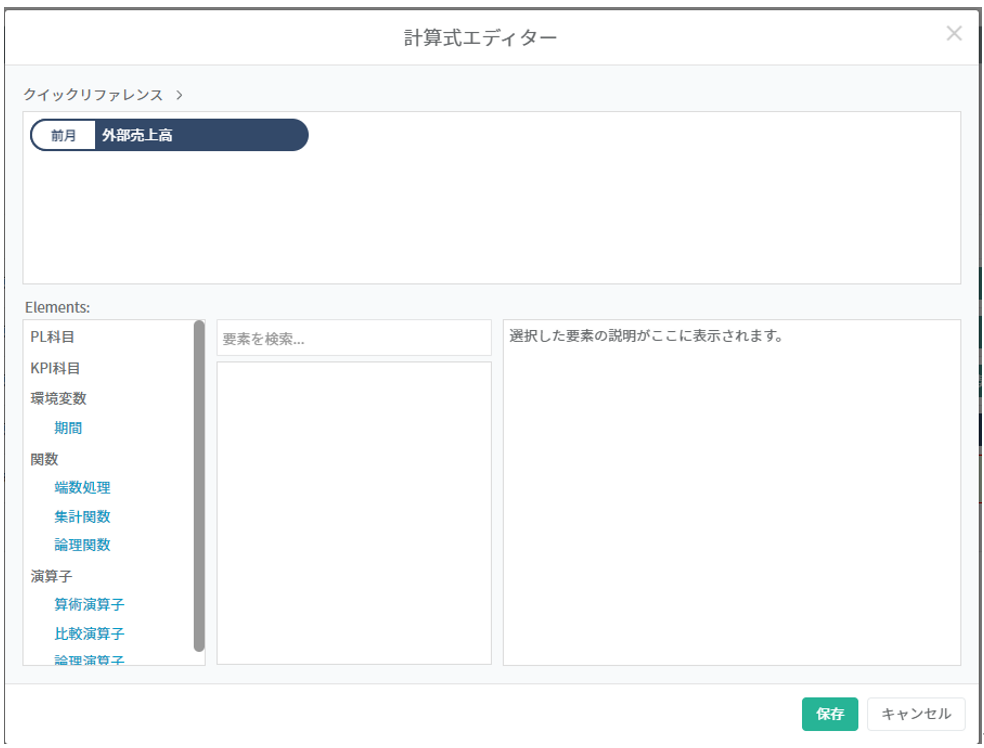Close the 計算式エディター dialog with X
The width and height of the screenshot is (984, 748).
point(954,34)
